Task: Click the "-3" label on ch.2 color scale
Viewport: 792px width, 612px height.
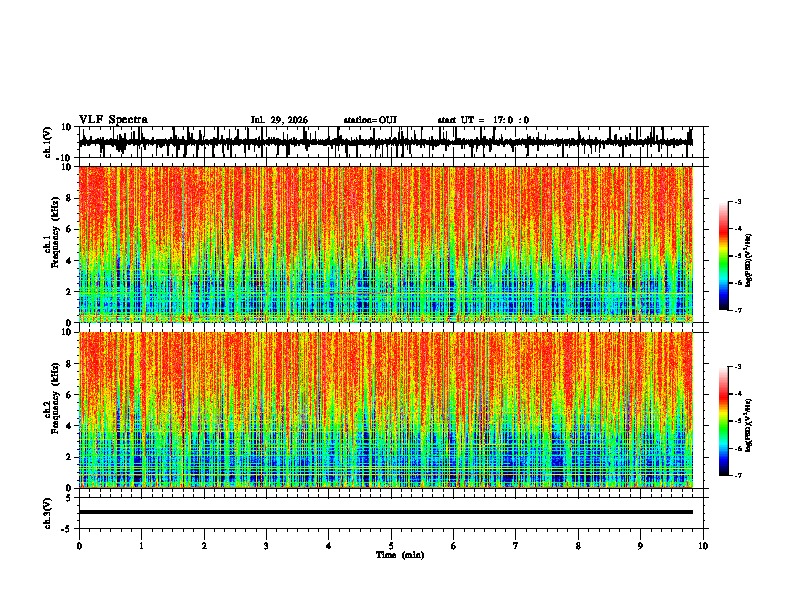Action: tap(738, 367)
